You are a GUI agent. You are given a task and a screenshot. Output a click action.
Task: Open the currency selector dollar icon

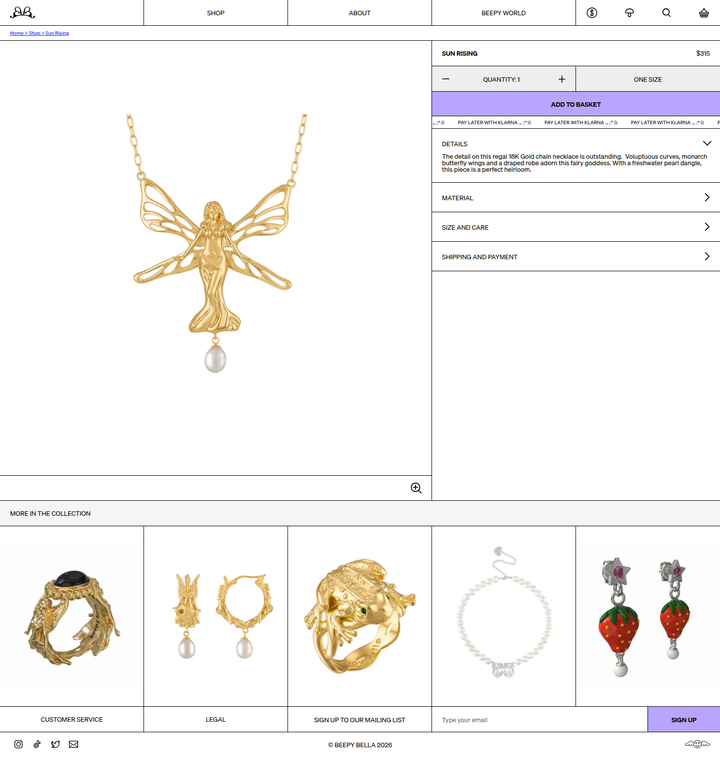(592, 13)
